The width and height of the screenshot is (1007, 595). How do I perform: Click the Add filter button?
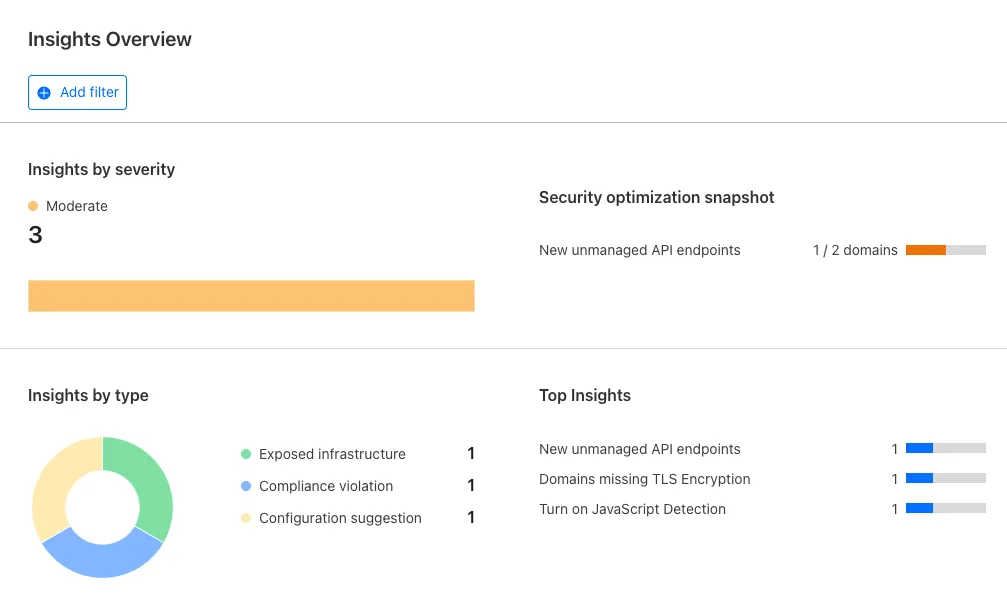[x=77, y=92]
